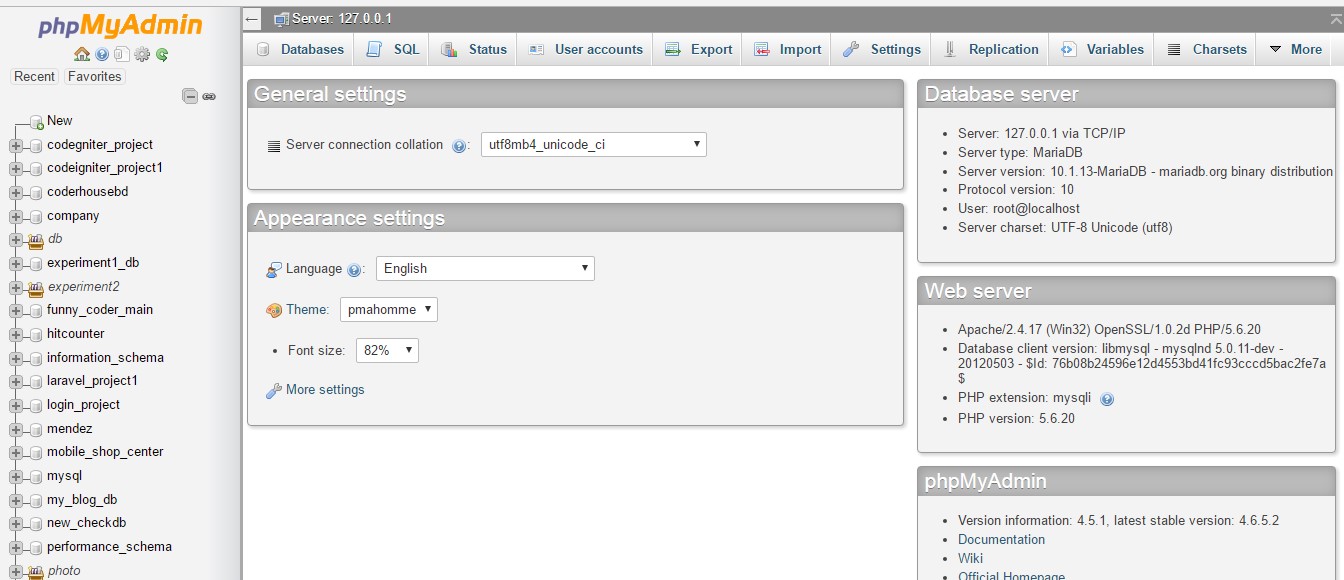Click the database icon for db
The image size is (1344, 580).
click(x=36, y=240)
